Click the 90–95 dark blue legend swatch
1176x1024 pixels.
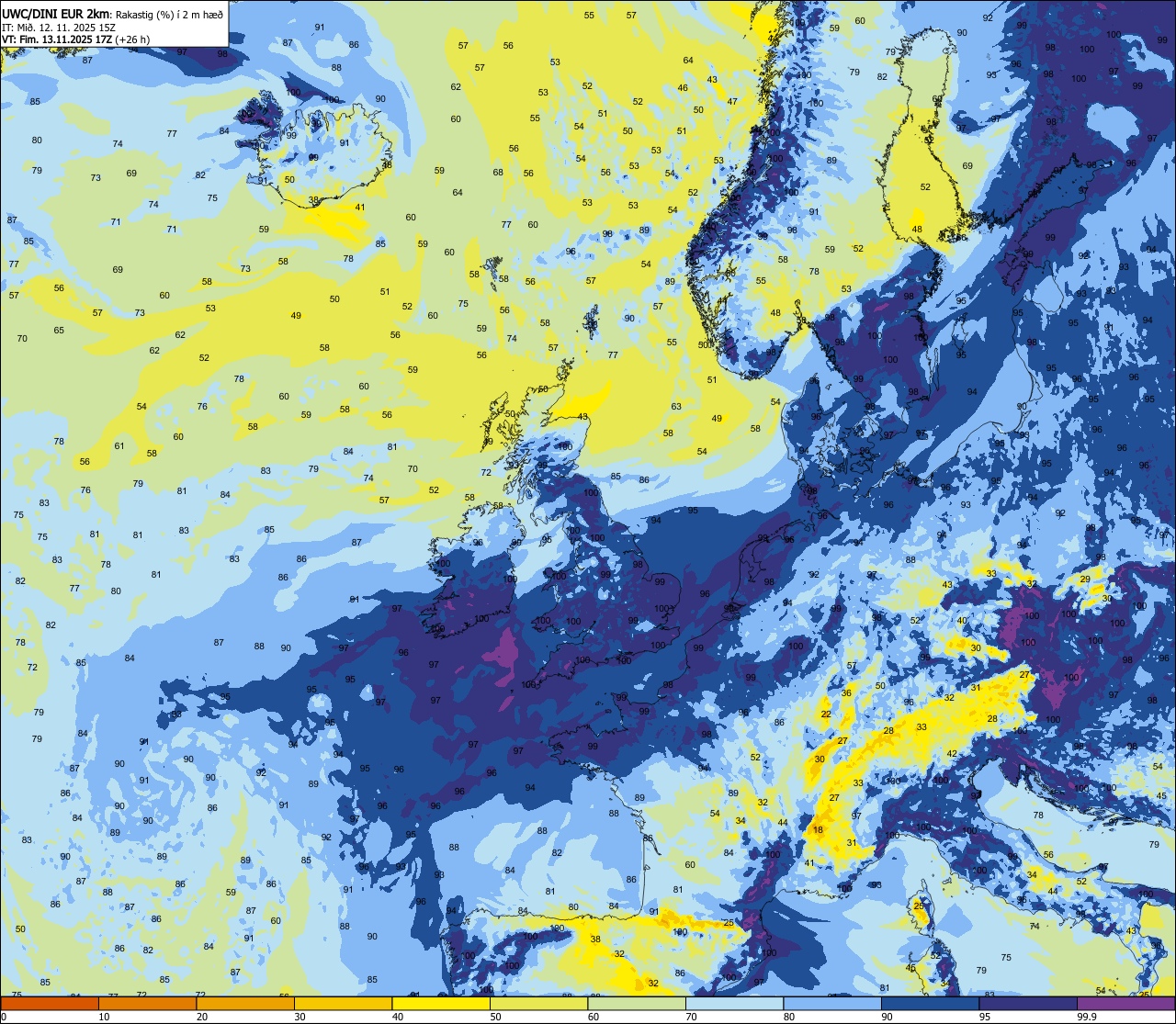coord(930,1004)
